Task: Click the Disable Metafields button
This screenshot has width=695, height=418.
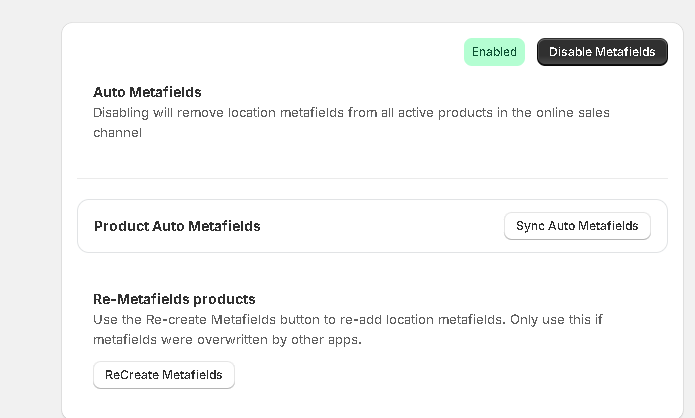Action: (x=602, y=52)
